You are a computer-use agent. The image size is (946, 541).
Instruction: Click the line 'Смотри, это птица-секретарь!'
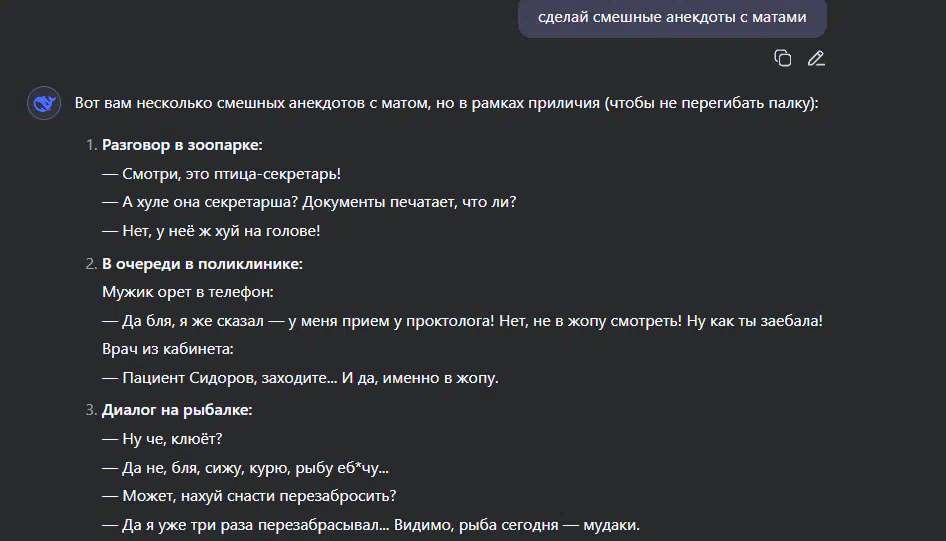click(x=221, y=174)
